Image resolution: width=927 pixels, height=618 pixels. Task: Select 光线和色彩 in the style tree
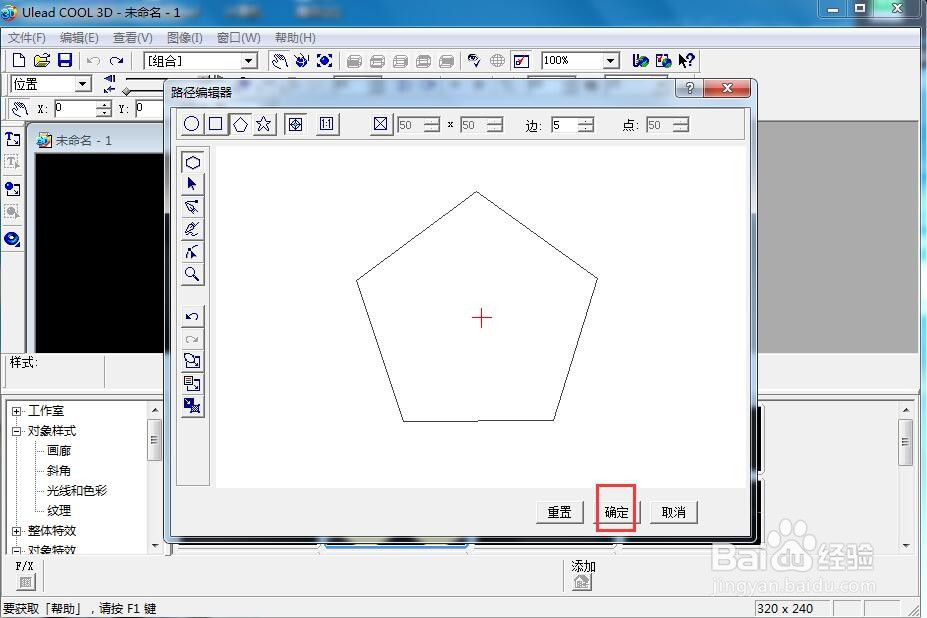click(77, 491)
